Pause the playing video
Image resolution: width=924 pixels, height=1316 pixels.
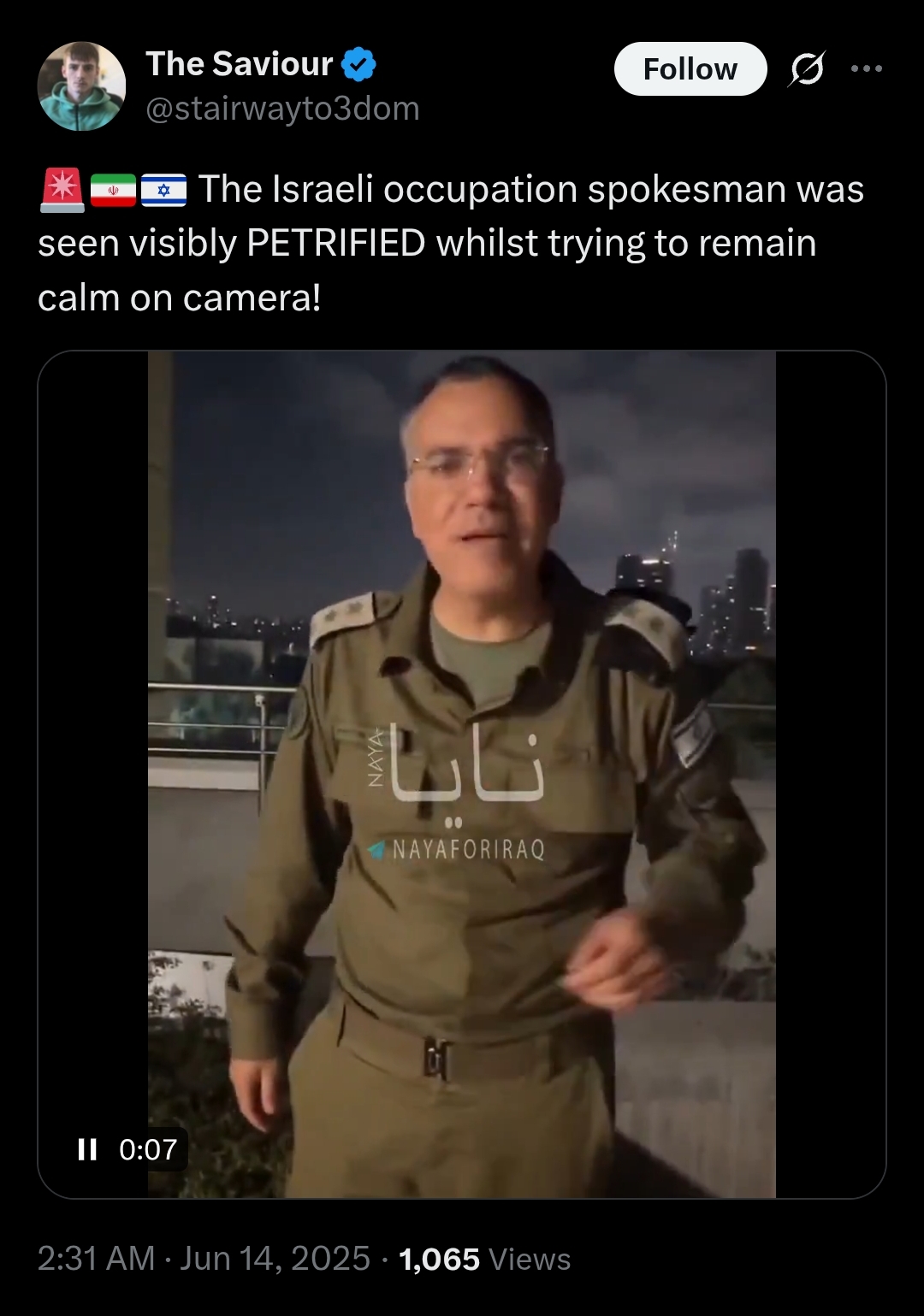pos(87,1149)
